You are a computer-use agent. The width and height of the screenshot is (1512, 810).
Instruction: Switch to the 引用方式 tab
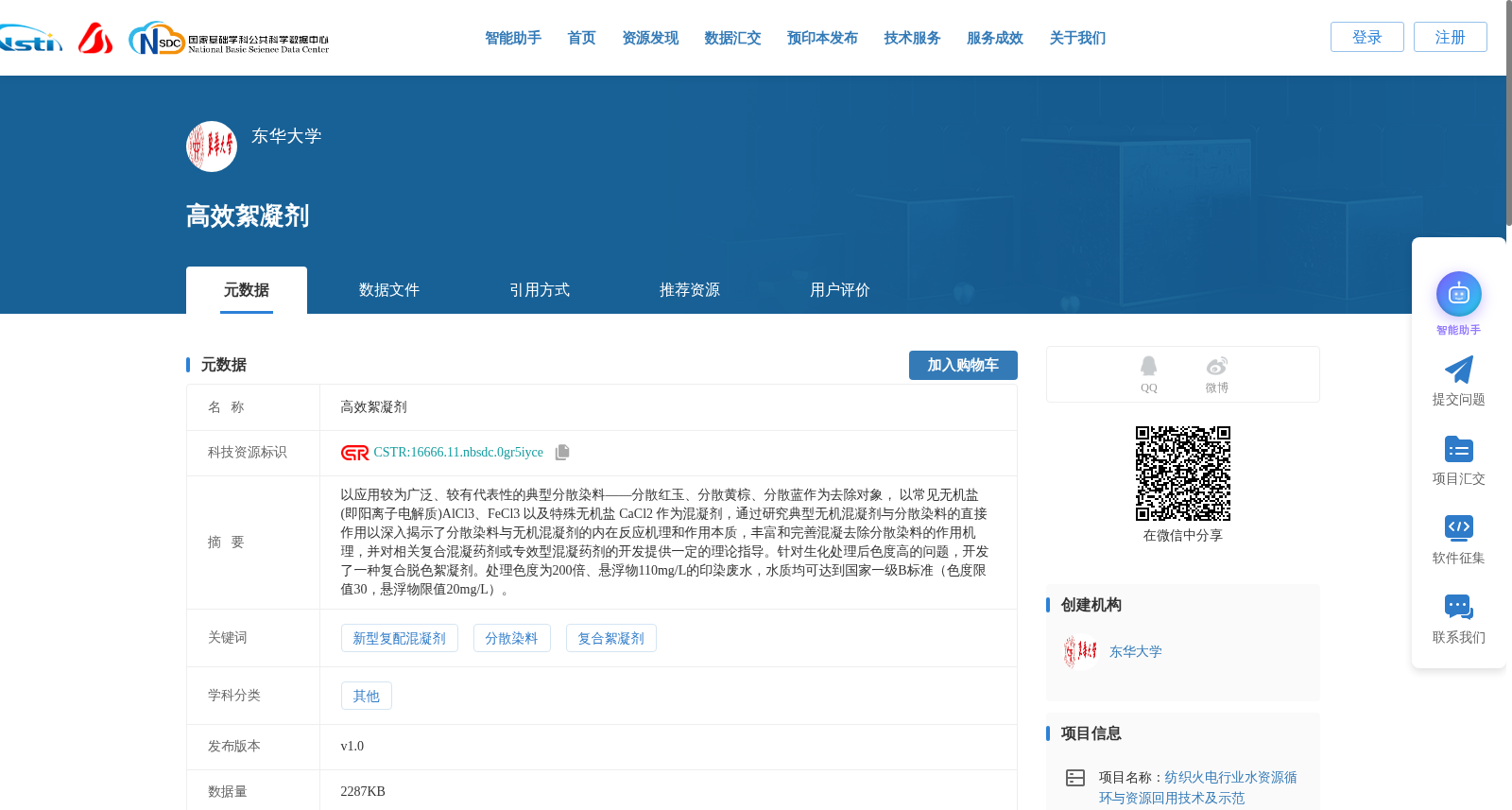click(540, 290)
